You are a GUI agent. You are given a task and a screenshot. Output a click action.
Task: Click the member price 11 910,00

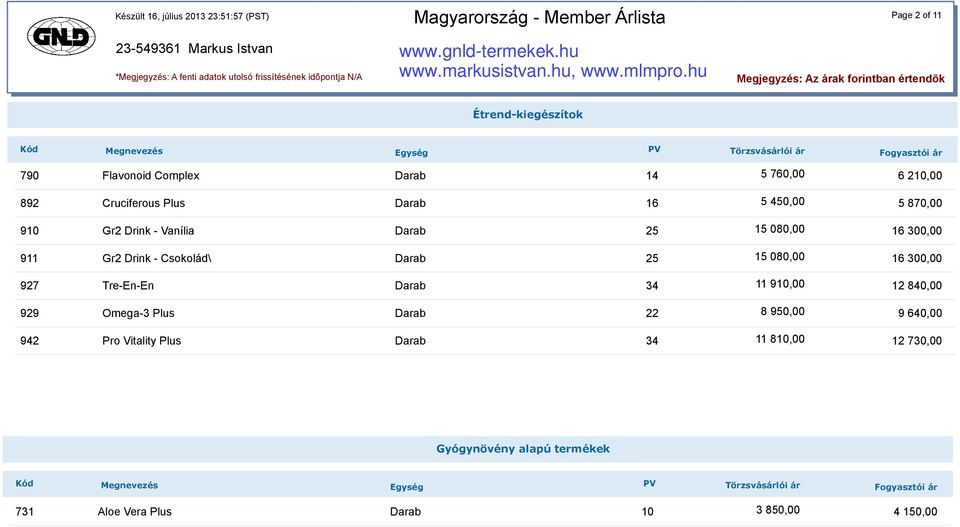point(780,284)
